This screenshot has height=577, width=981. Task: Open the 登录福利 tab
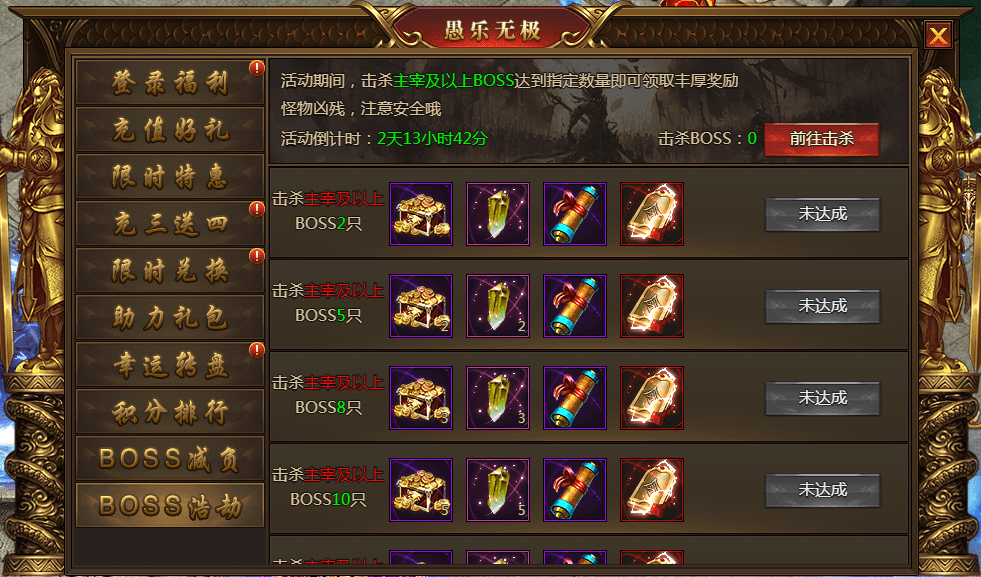(x=170, y=83)
